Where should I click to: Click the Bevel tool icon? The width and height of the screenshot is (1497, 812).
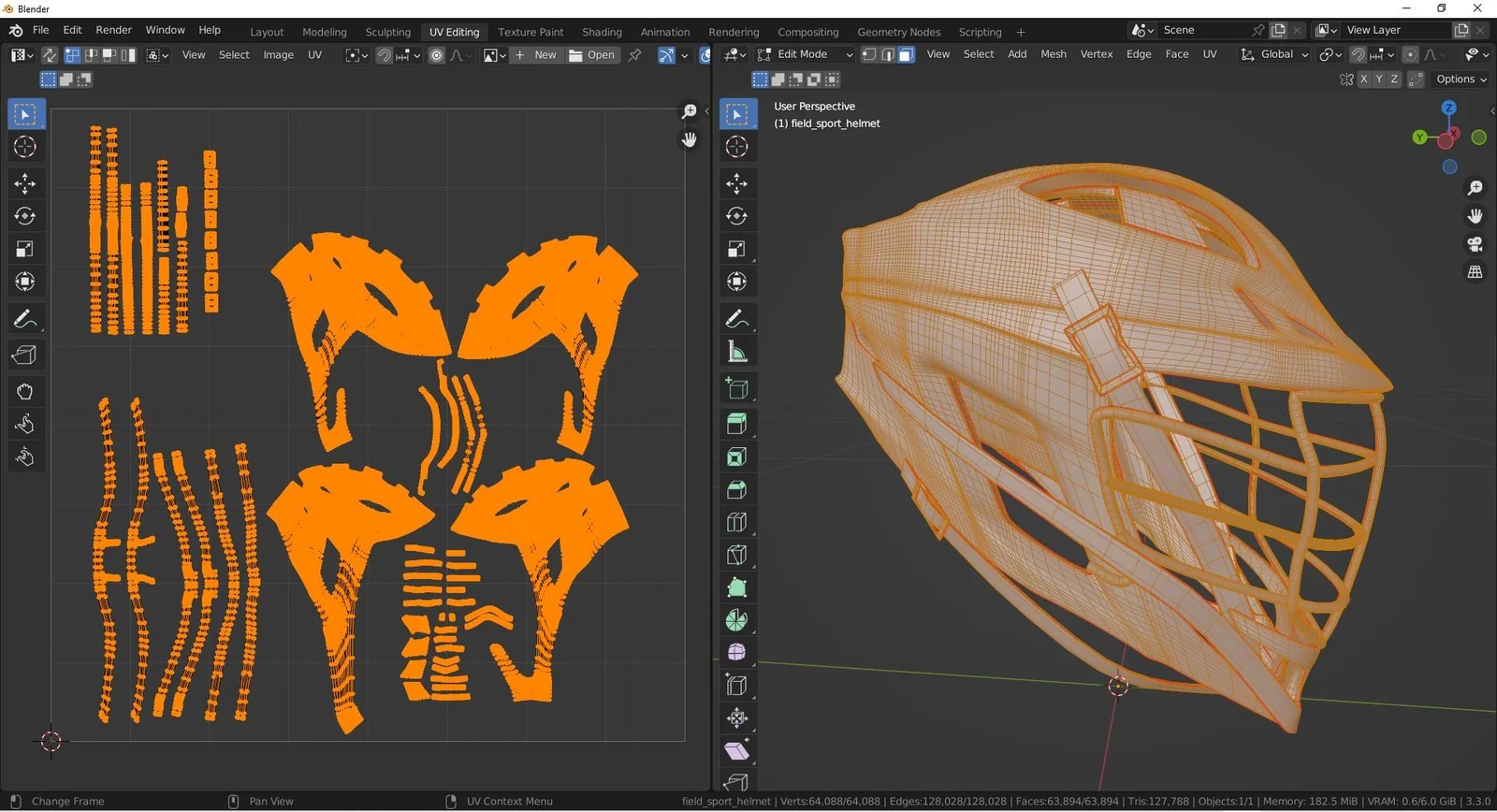pos(737,489)
